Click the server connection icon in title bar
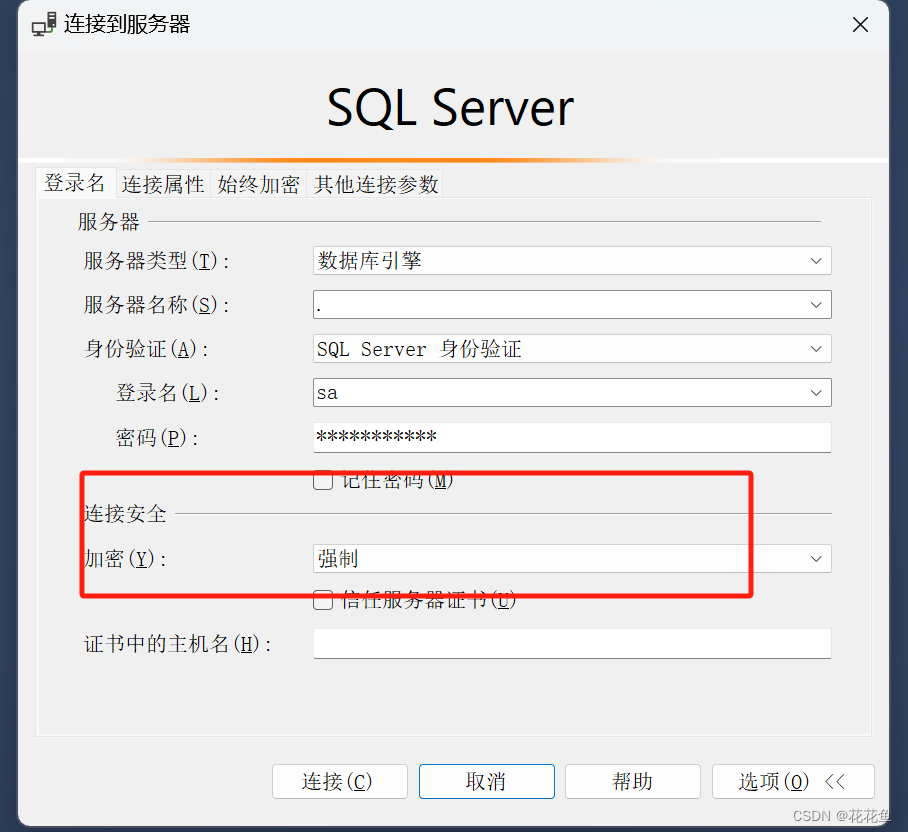This screenshot has width=908, height=832. click(43, 24)
